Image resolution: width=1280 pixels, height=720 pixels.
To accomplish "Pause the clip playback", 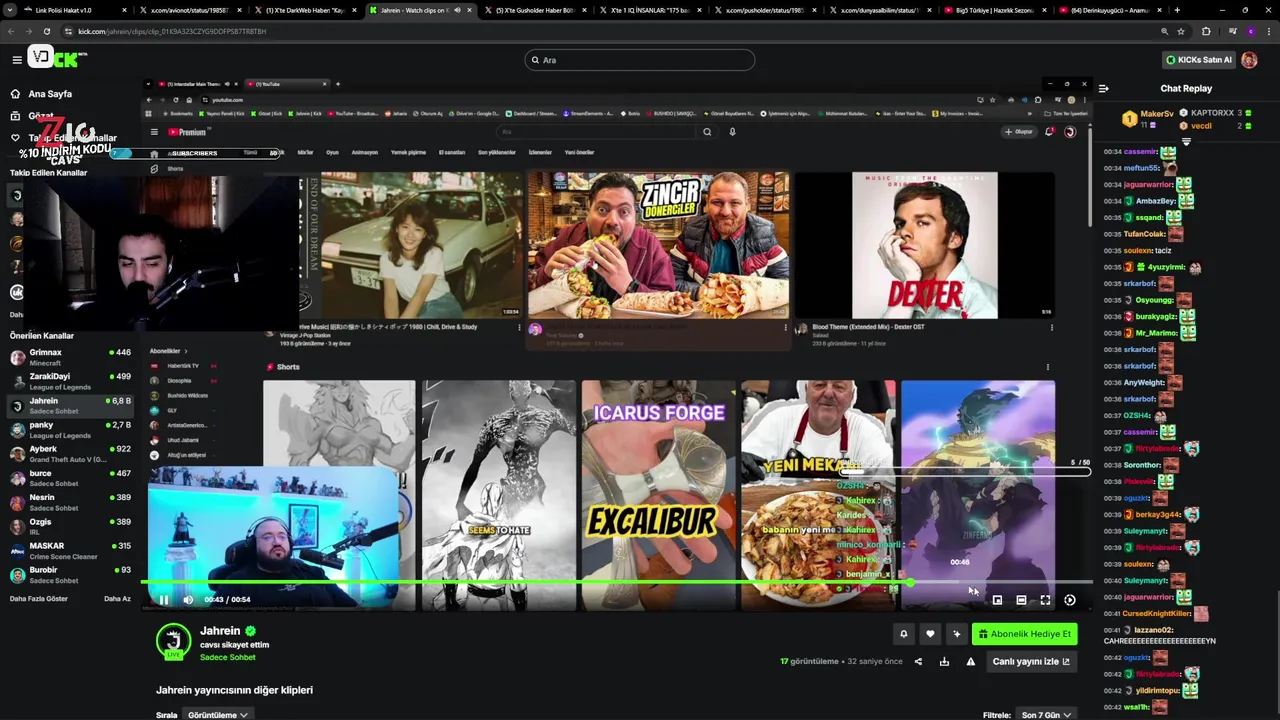I will point(164,600).
